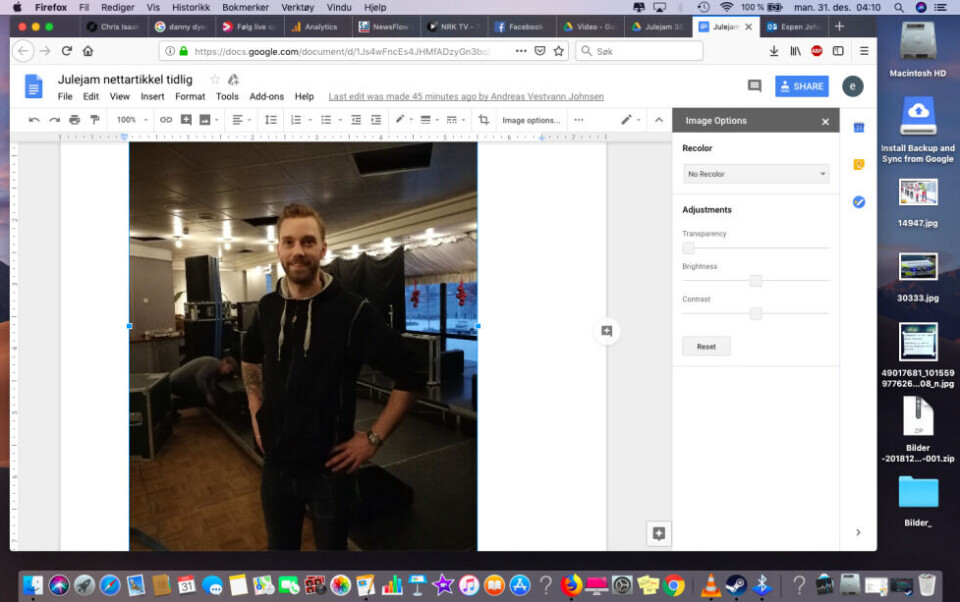Increase indent using toolbar icon
This screenshot has width=960, height=602.
pyautogui.click(x=376, y=120)
